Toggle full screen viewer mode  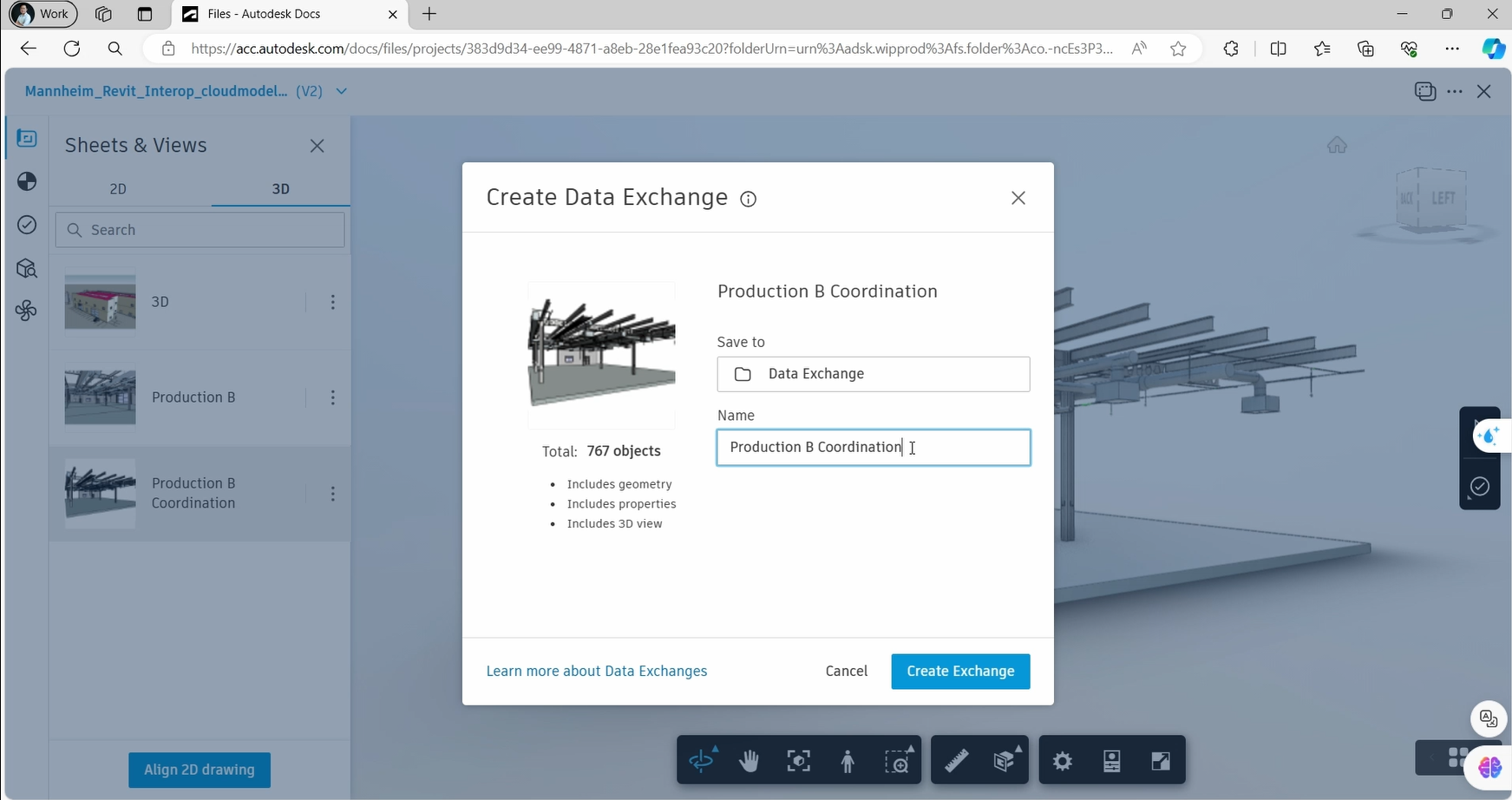coord(1161,761)
